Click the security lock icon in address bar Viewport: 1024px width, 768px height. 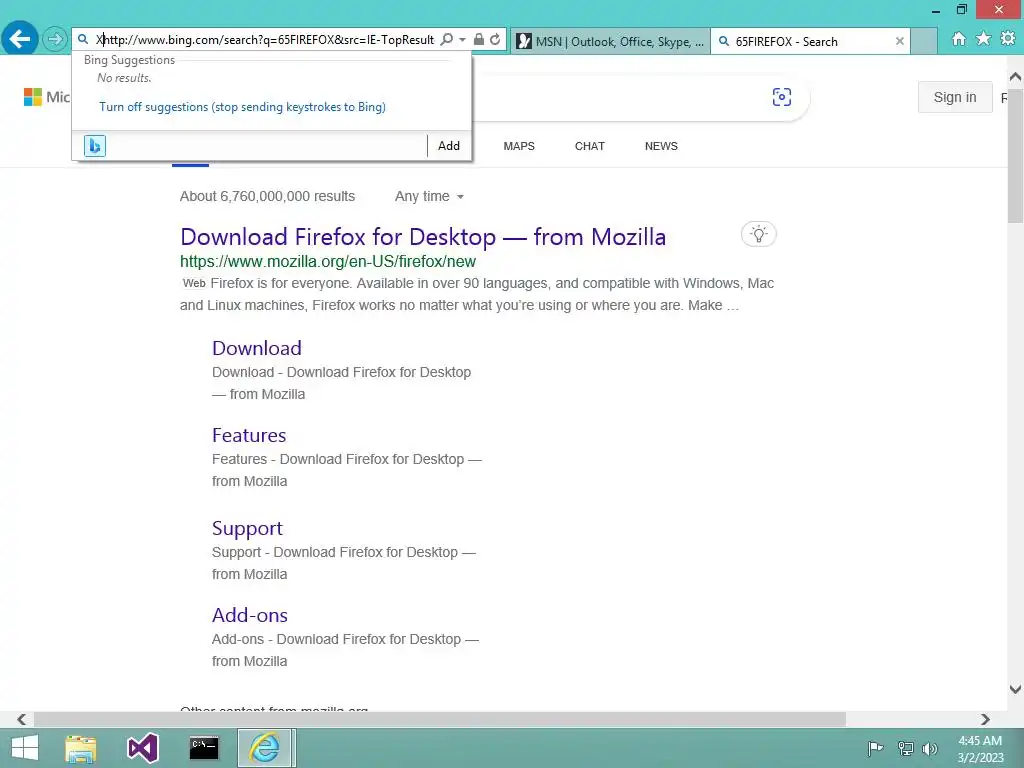(479, 40)
